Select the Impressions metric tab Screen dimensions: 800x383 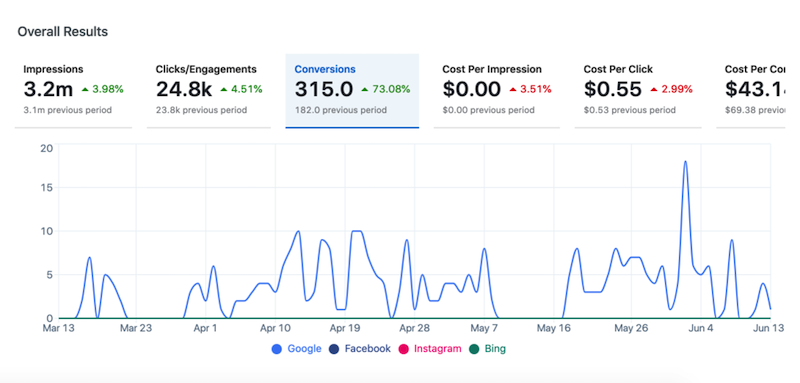pos(73,91)
